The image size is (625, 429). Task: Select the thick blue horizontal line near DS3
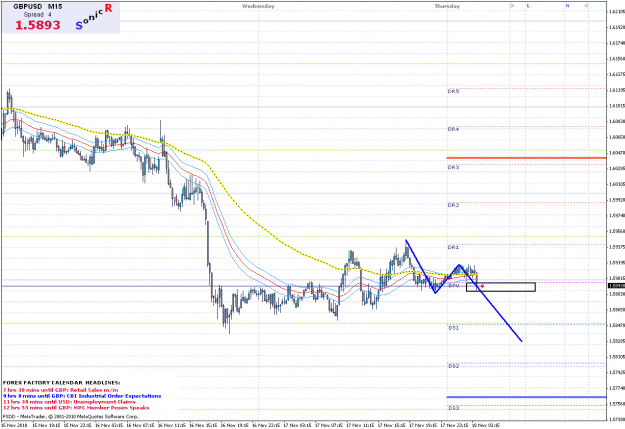tap(526, 397)
